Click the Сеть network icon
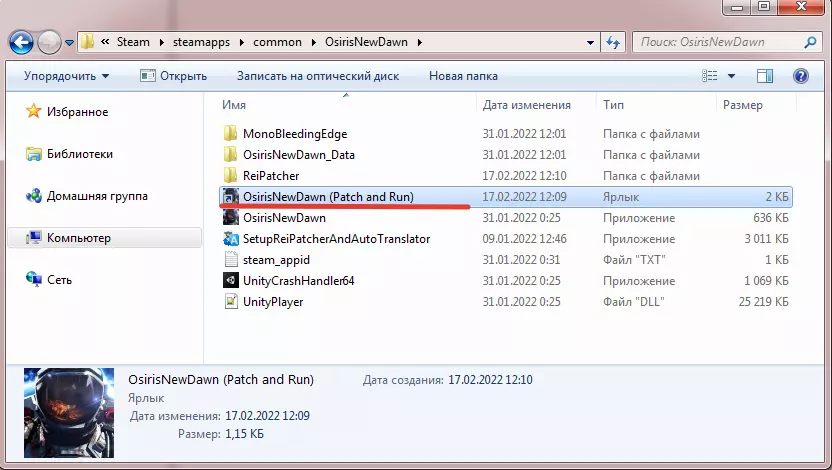Viewport: 832px width, 470px height. click(x=33, y=279)
